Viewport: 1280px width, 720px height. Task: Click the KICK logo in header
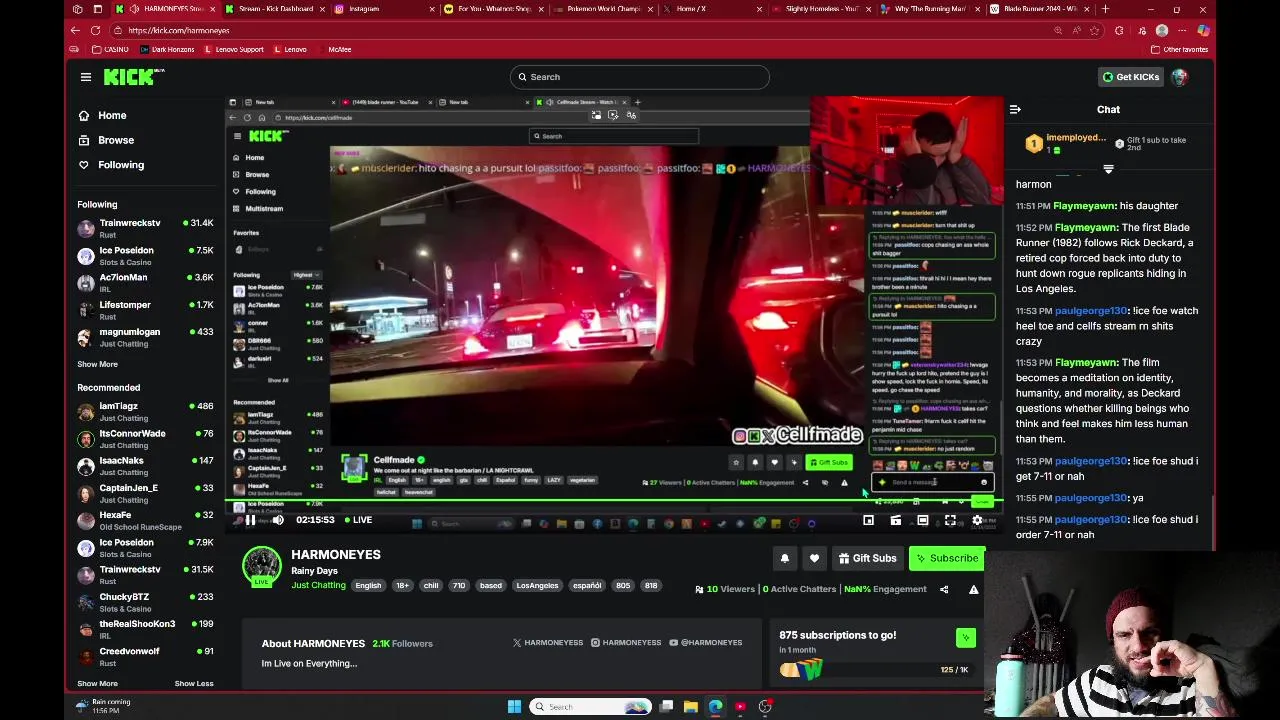(134, 77)
